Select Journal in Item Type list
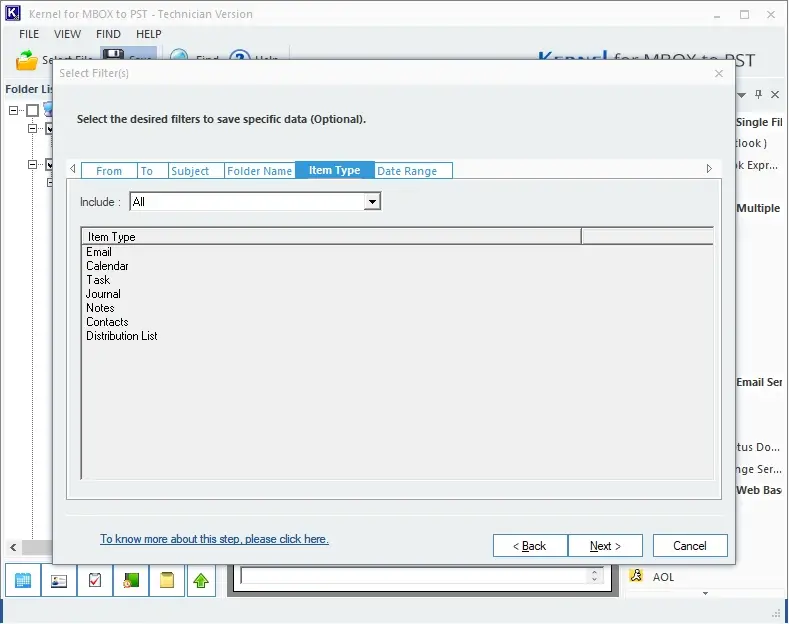This screenshot has height=624, width=789. pos(103,294)
